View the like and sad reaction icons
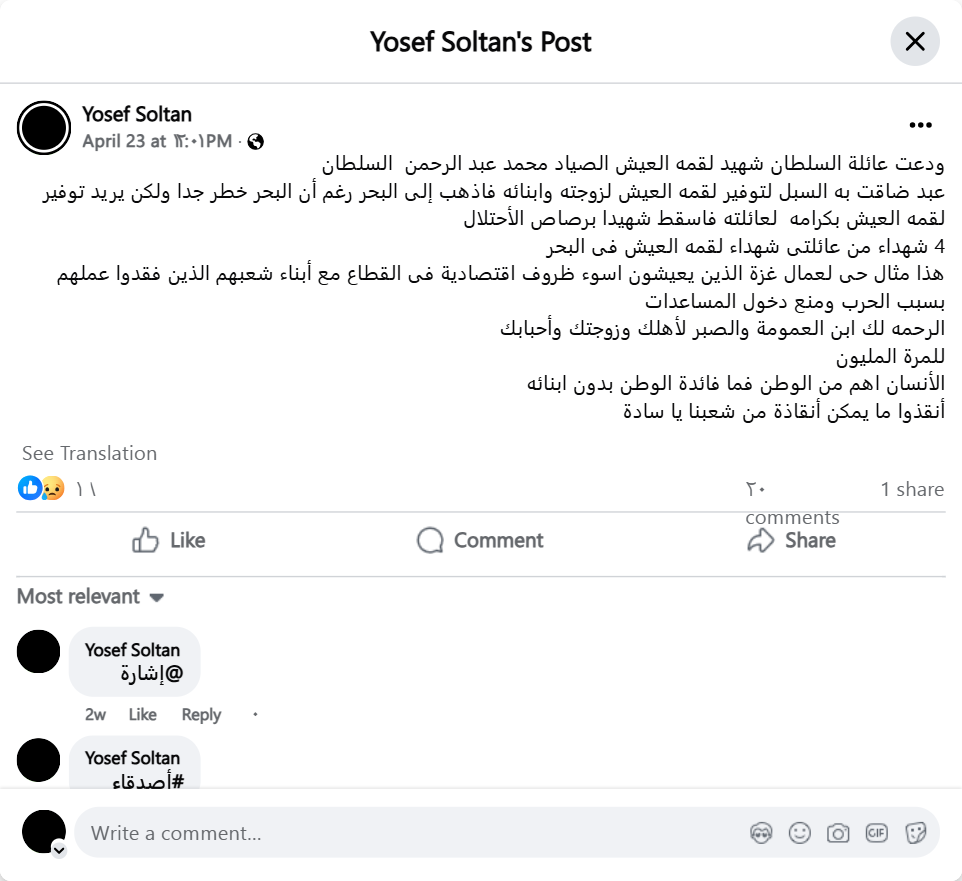Screen dimensions: 962x881 click(41, 489)
